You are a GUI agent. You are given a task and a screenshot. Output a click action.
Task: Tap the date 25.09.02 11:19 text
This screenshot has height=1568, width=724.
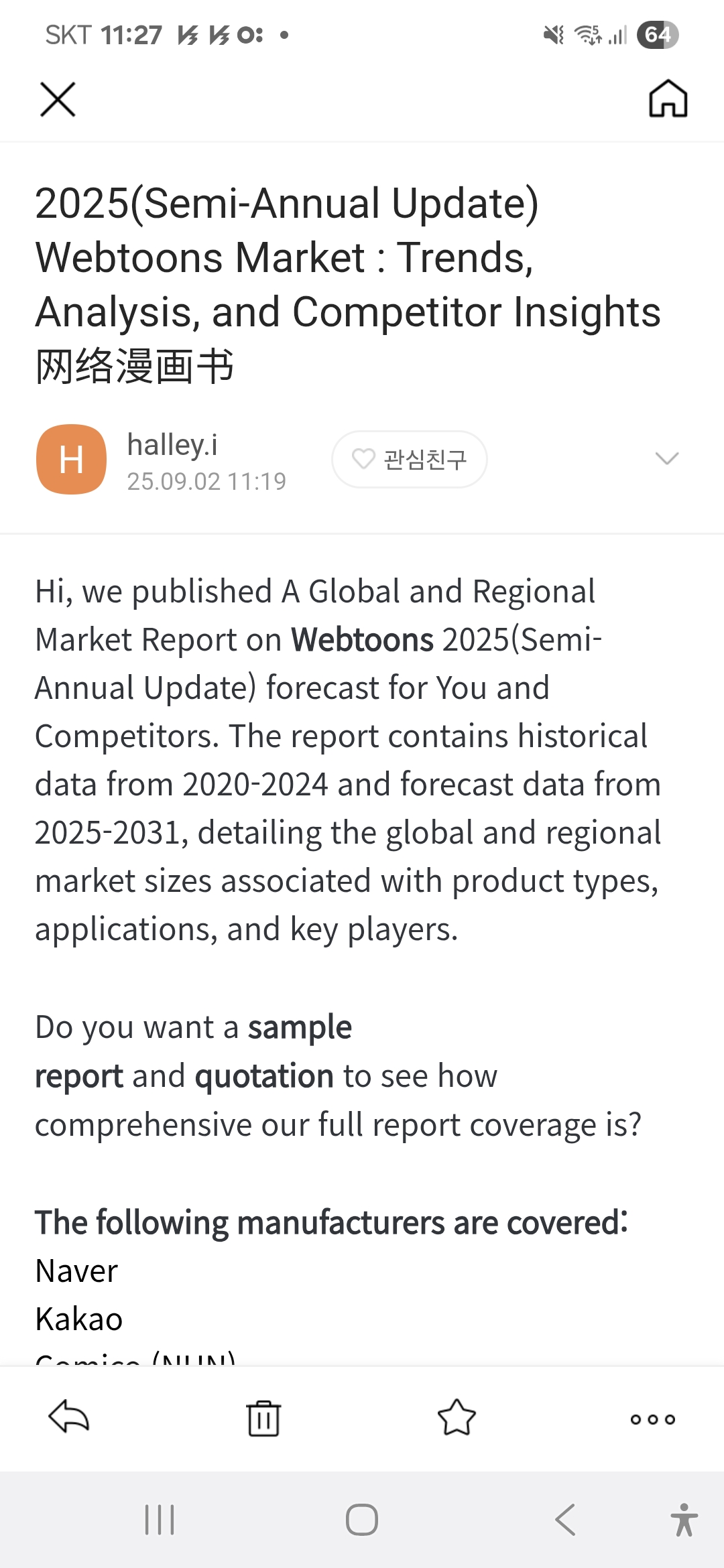click(206, 481)
